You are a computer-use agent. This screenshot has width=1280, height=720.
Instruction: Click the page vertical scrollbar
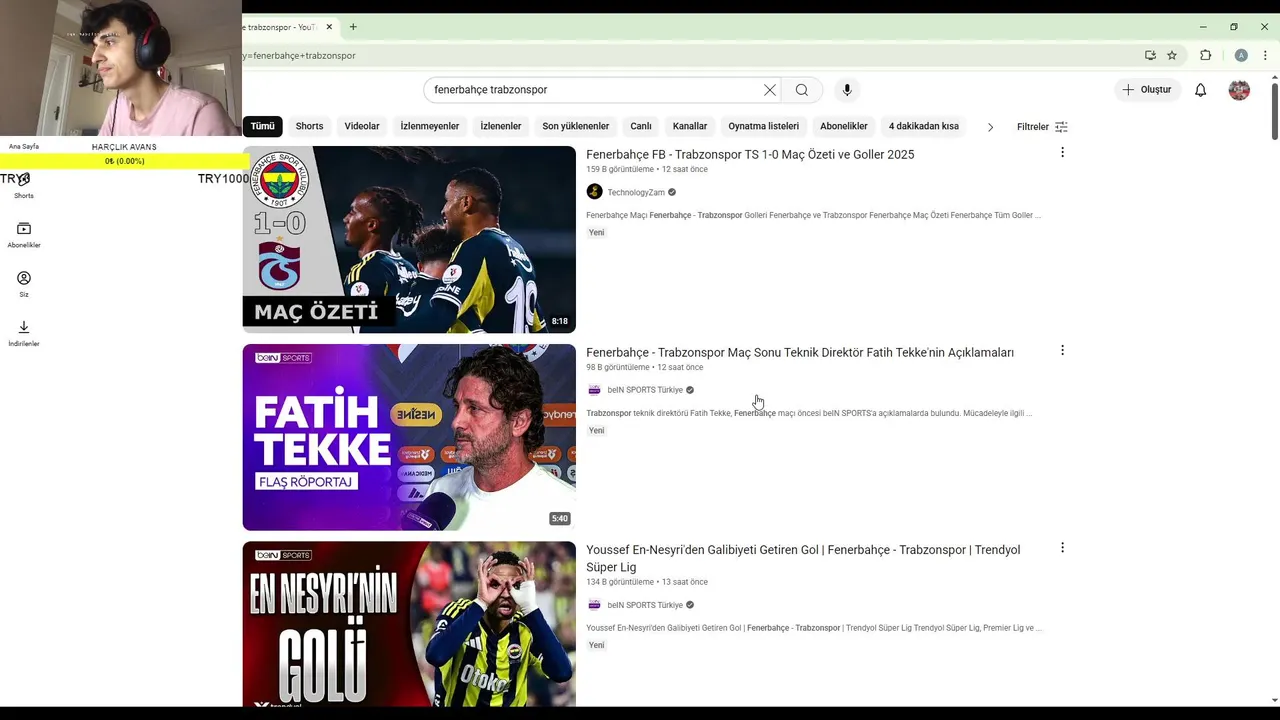(1274, 110)
